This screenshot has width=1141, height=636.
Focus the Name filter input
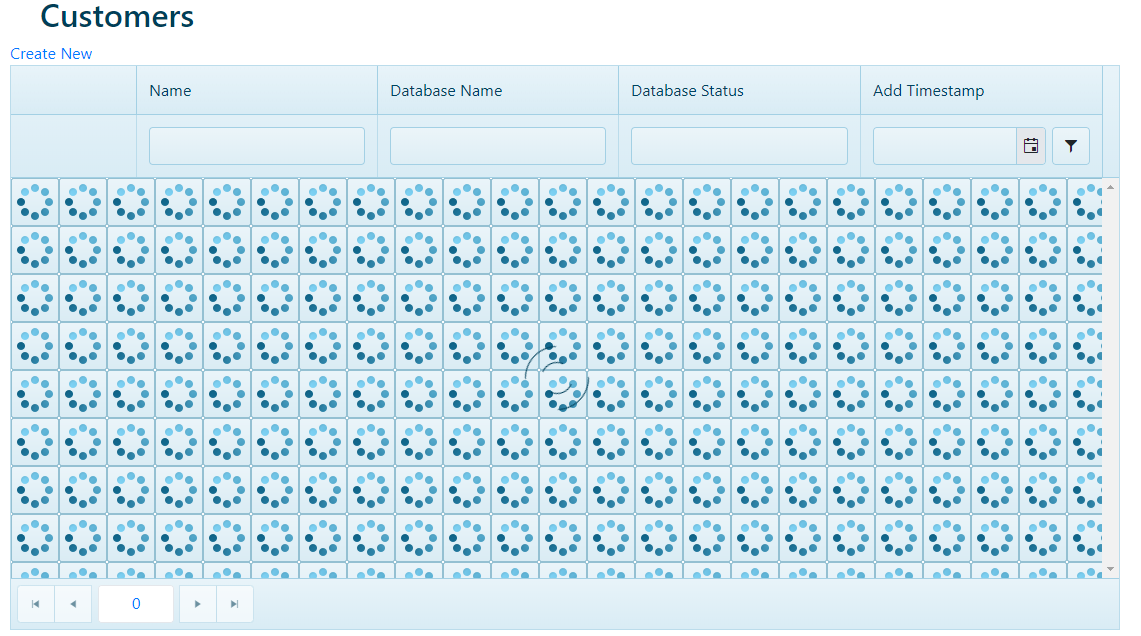[x=257, y=146]
